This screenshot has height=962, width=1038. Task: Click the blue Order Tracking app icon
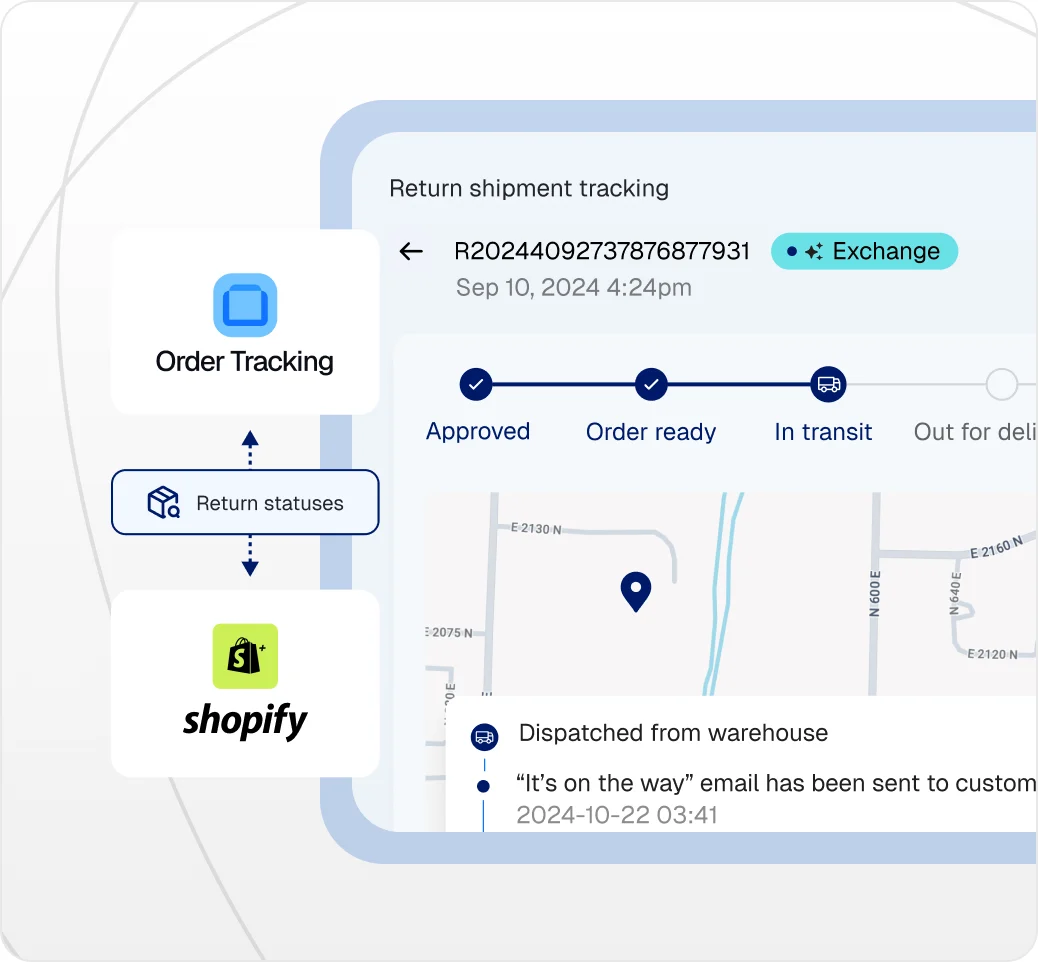click(245, 305)
